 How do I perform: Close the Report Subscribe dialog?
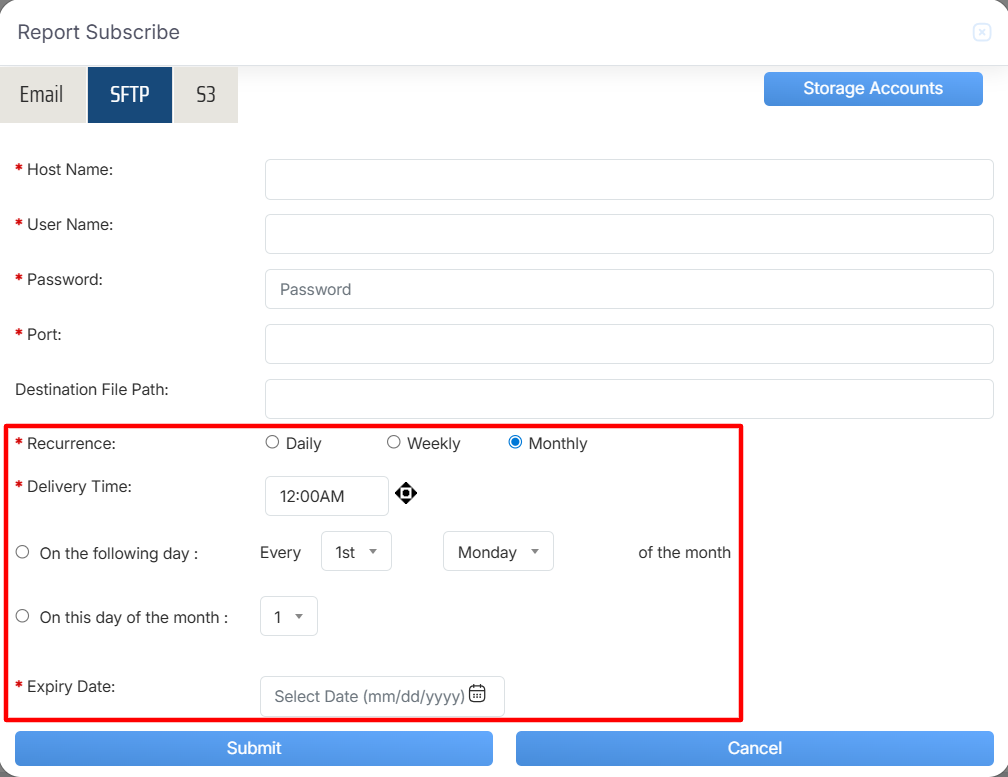(x=981, y=33)
